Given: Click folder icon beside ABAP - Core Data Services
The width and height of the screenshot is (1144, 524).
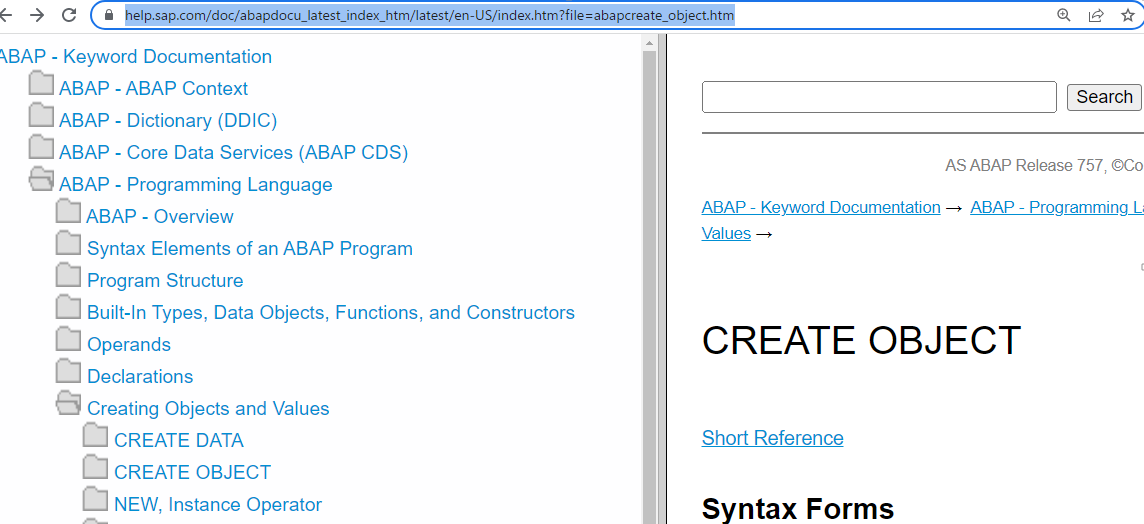Looking at the screenshot, I should pos(42,147).
